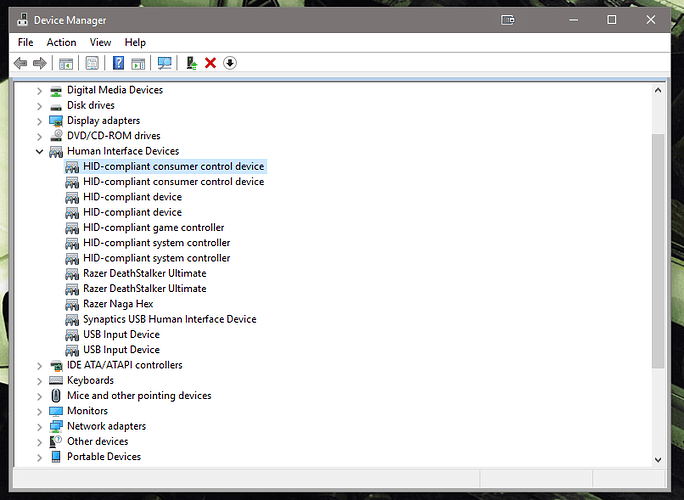684x500 pixels.
Task: Click Show/Hide console tree toolbar icon
Action: point(66,63)
